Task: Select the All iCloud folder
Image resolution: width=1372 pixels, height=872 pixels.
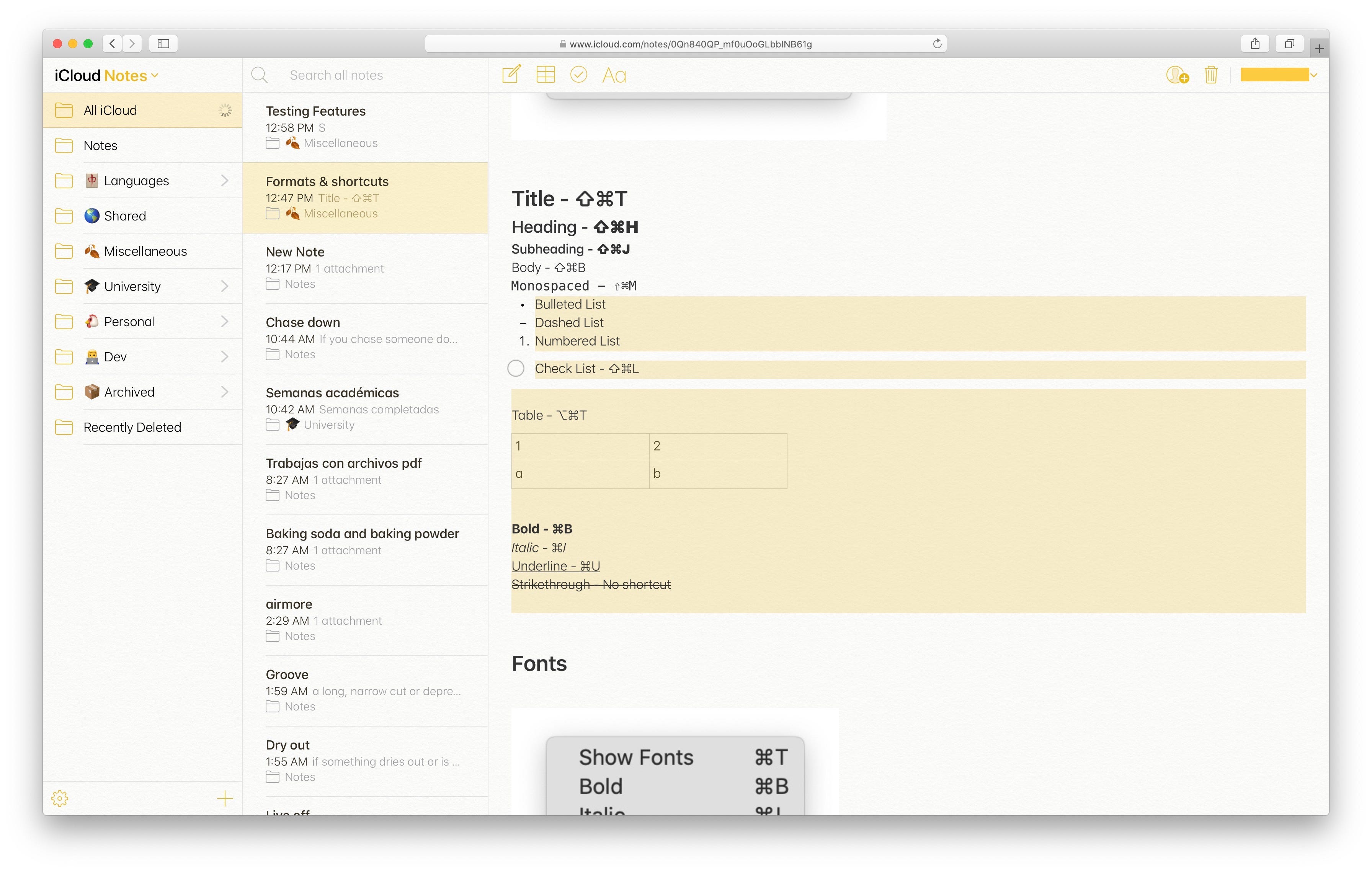Action: [142, 110]
